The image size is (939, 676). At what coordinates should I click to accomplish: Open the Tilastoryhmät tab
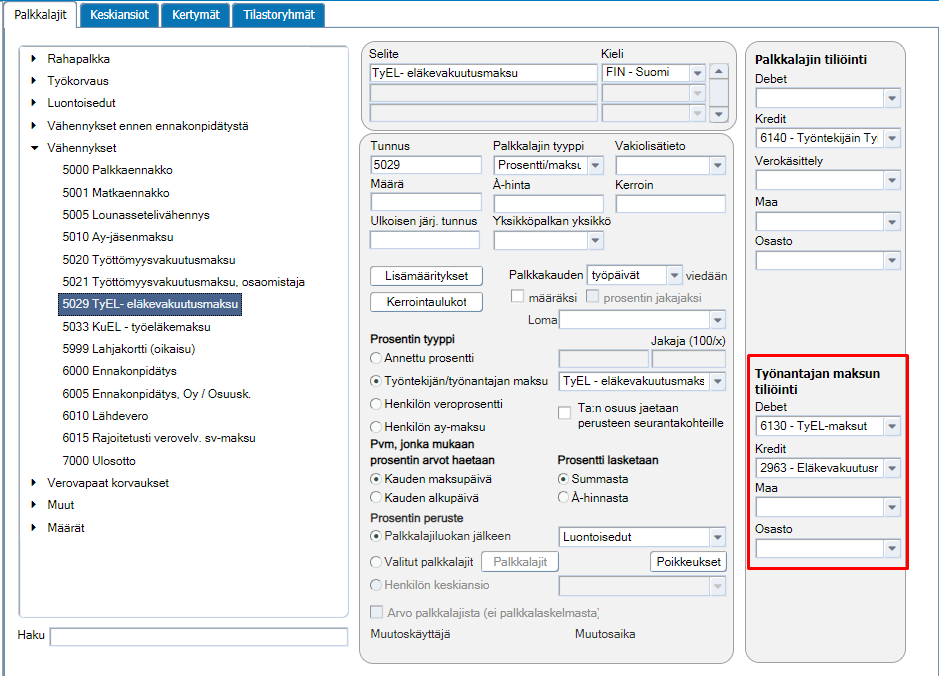[x=278, y=15]
